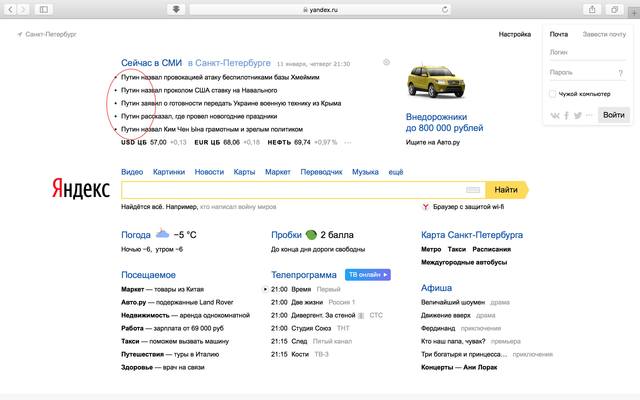Click the Расписания link
This screenshot has height=400, width=640.
coord(491,249)
